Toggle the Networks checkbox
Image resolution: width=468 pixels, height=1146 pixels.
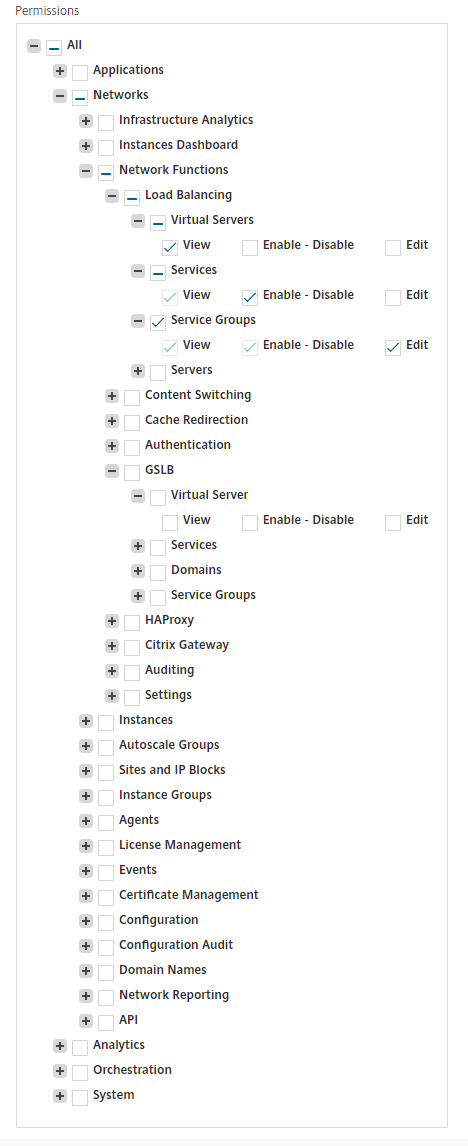coord(80,98)
